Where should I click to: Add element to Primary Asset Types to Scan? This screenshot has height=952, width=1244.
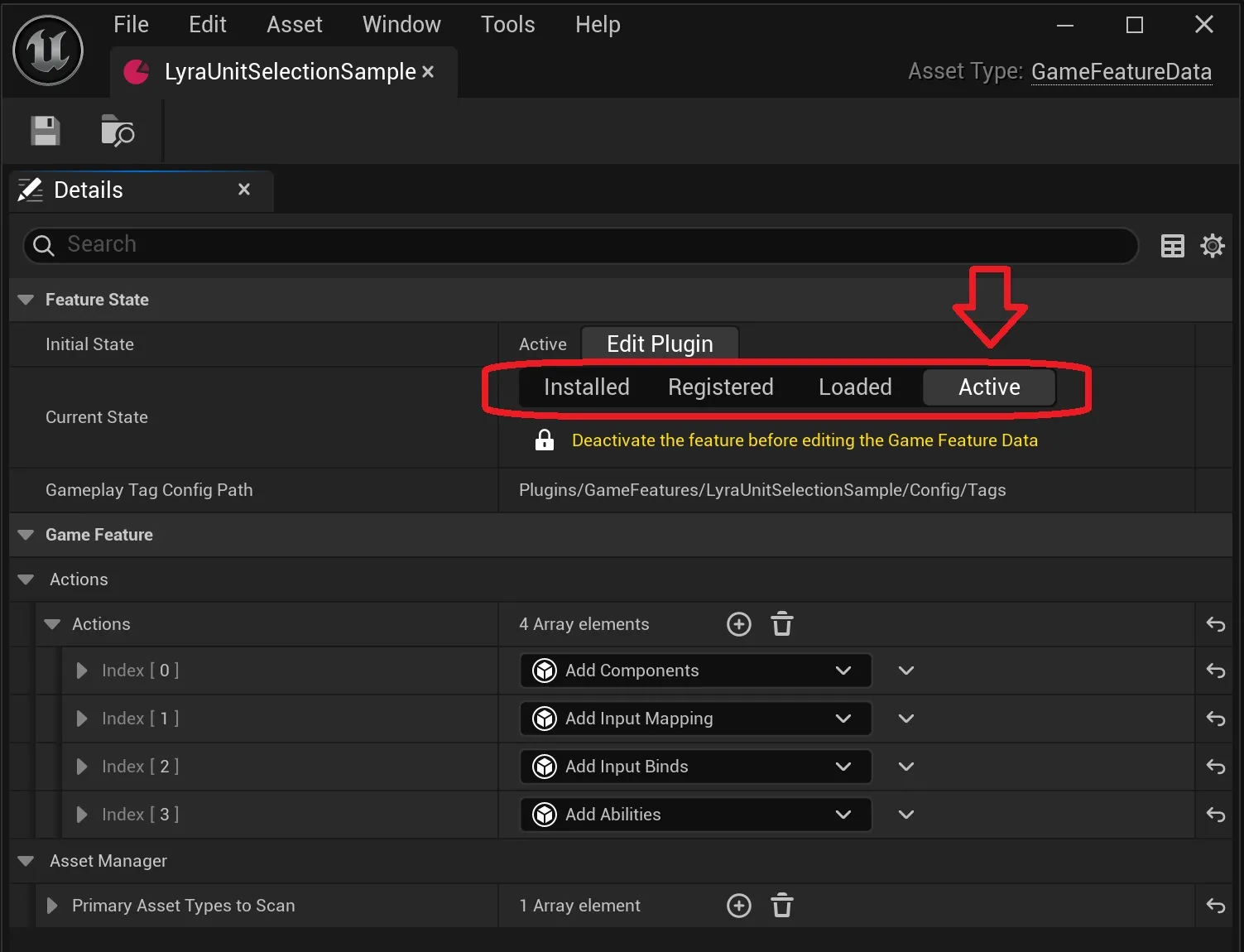coord(738,906)
